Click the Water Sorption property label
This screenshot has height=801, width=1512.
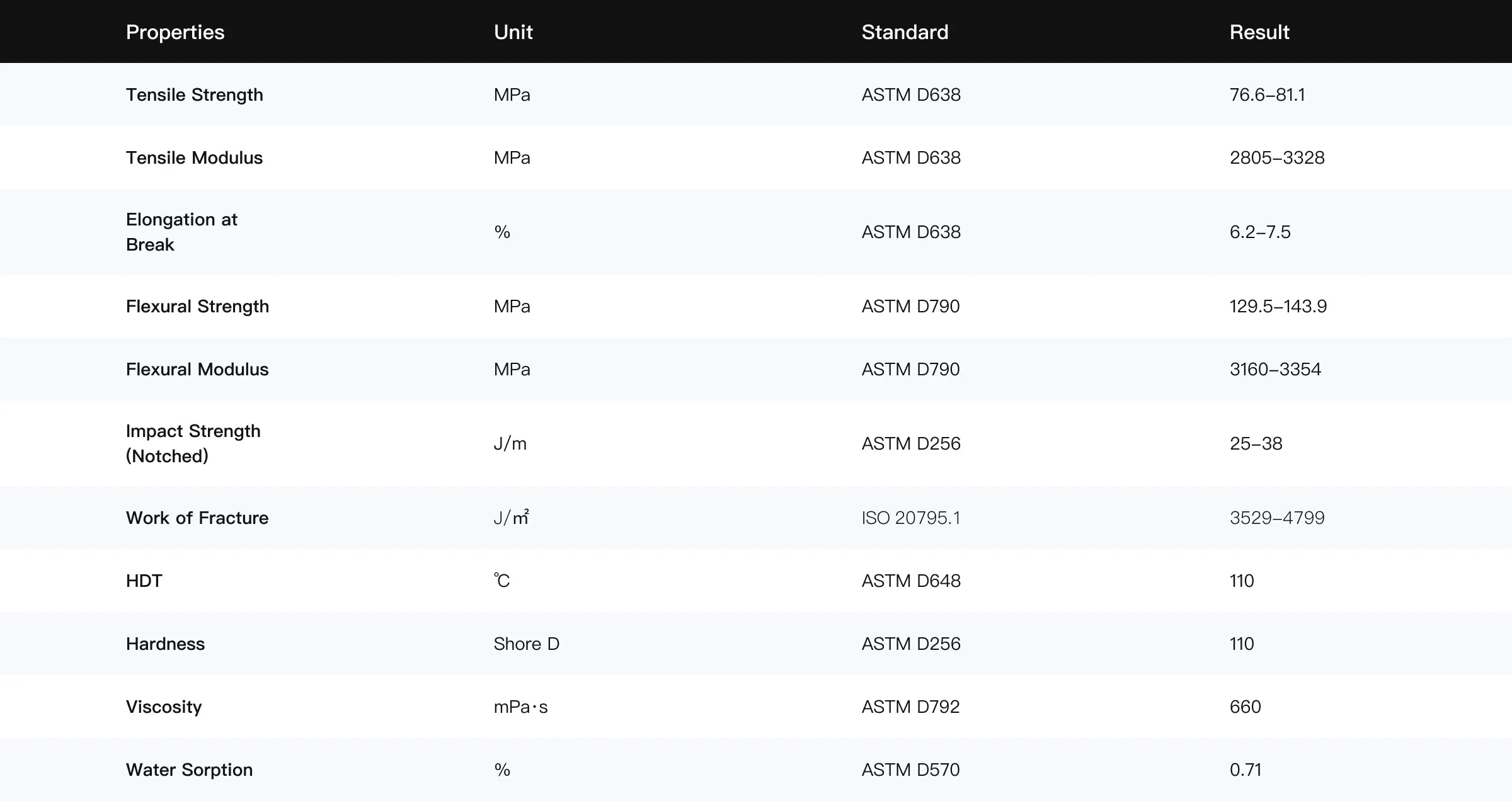pos(189,770)
